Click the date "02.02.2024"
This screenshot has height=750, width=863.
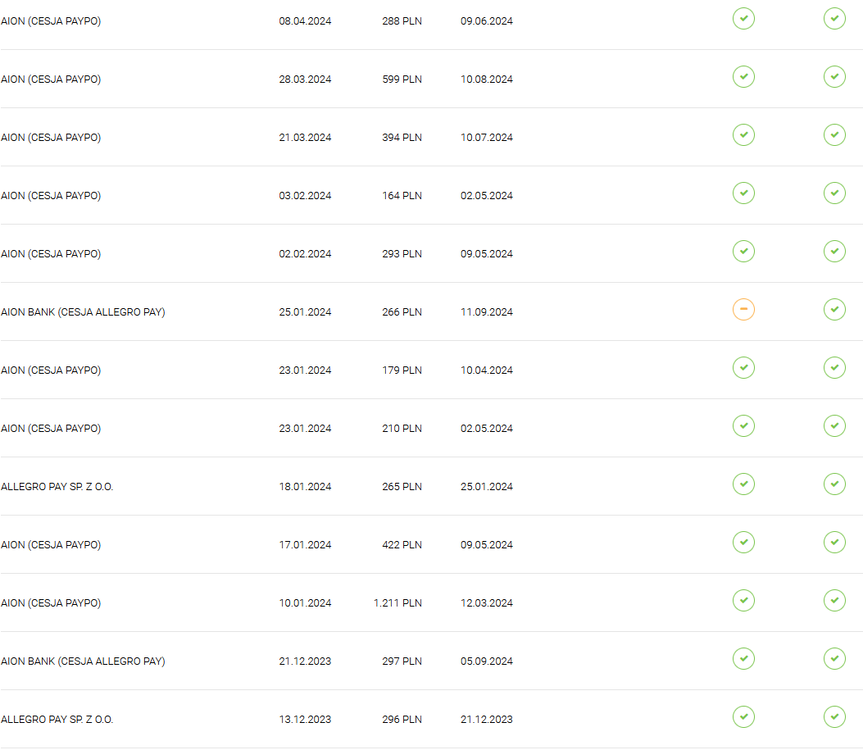click(x=305, y=254)
